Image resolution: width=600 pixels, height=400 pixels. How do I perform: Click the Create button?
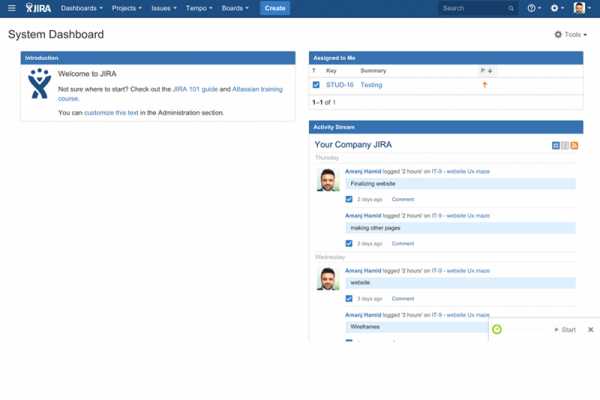click(275, 8)
